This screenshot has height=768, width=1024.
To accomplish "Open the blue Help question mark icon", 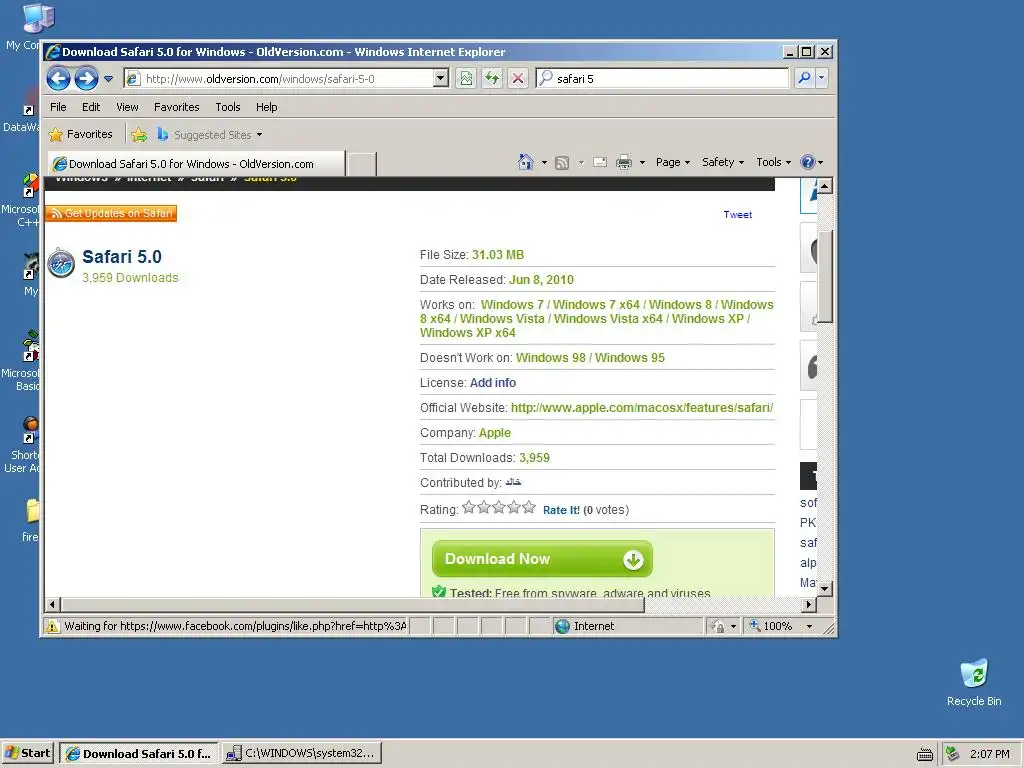I will coord(808,162).
